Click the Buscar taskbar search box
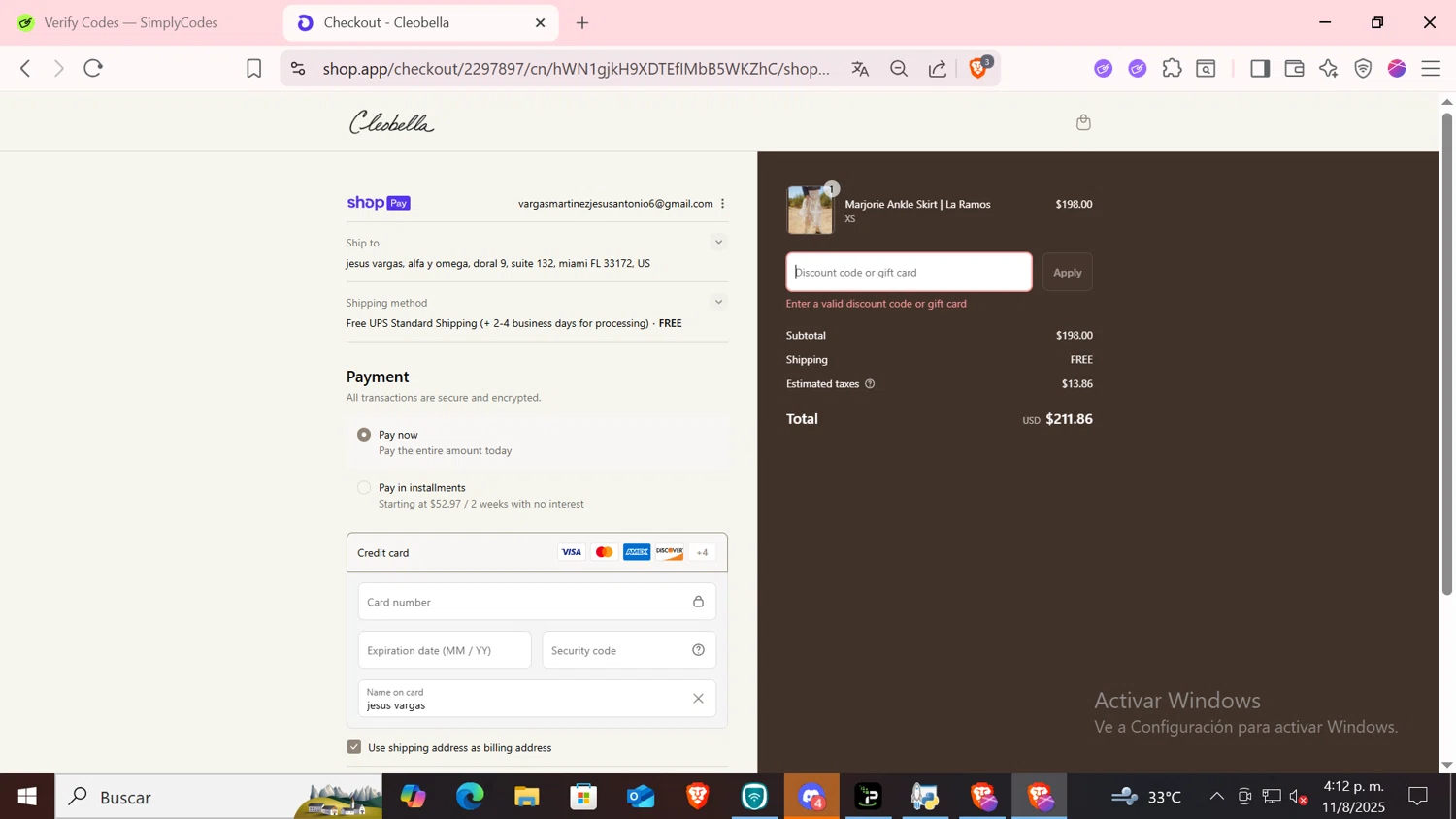 pyautogui.click(x=218, y=797)
